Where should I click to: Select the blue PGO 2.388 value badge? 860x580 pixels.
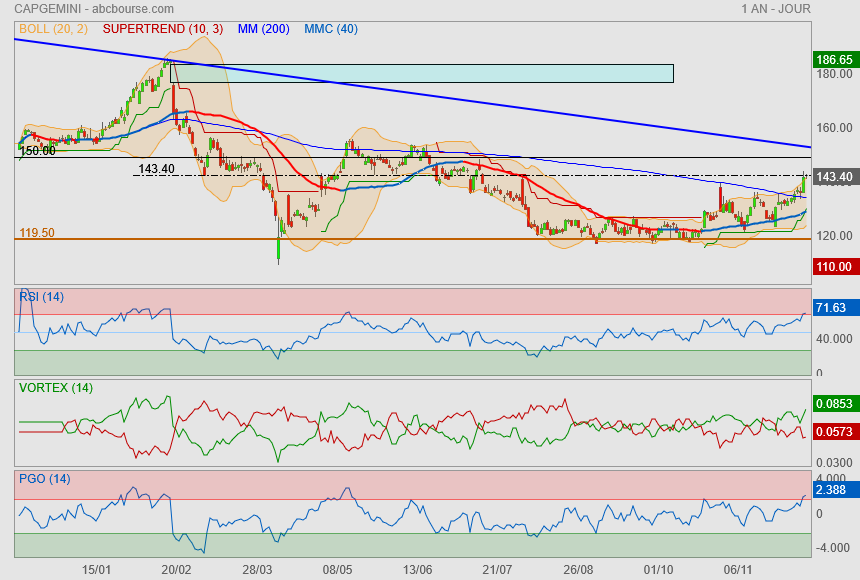click(x=834, y=491)
